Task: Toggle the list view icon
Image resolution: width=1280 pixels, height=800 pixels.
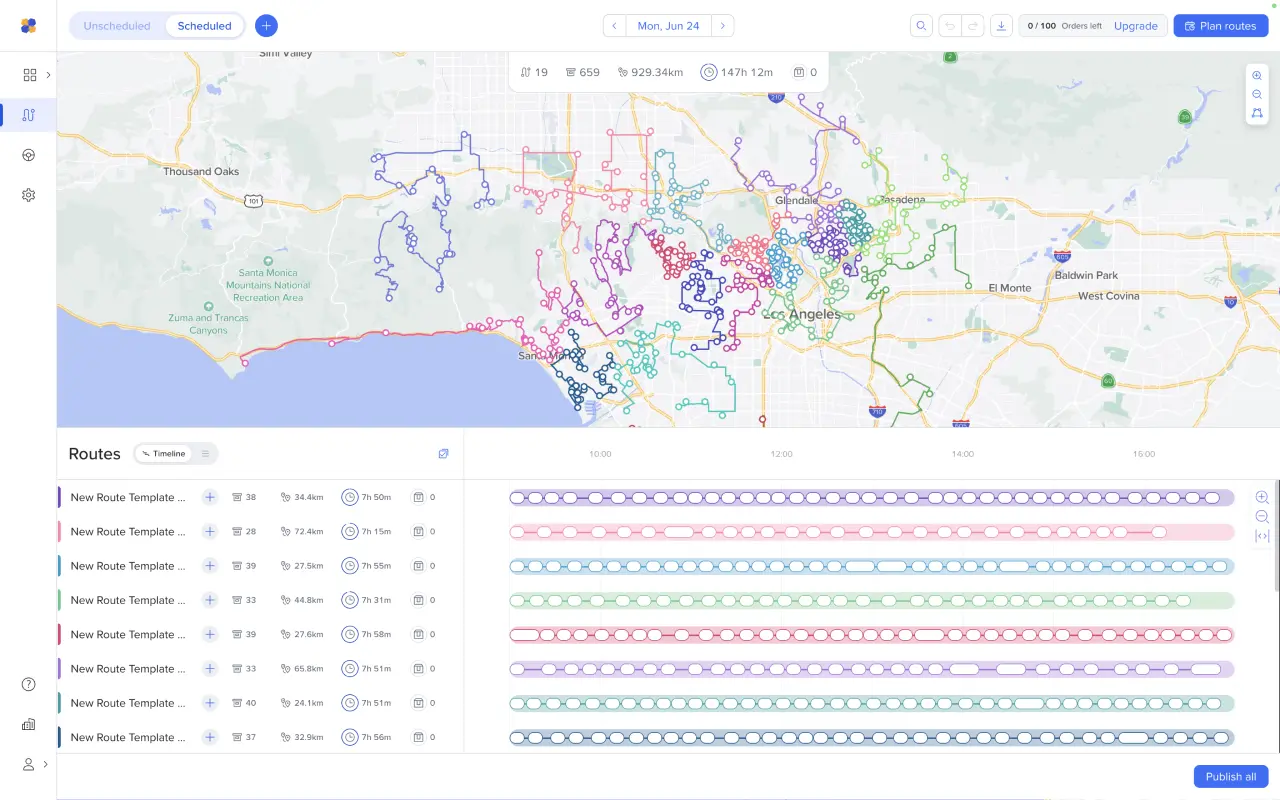Action: (205, 454)
